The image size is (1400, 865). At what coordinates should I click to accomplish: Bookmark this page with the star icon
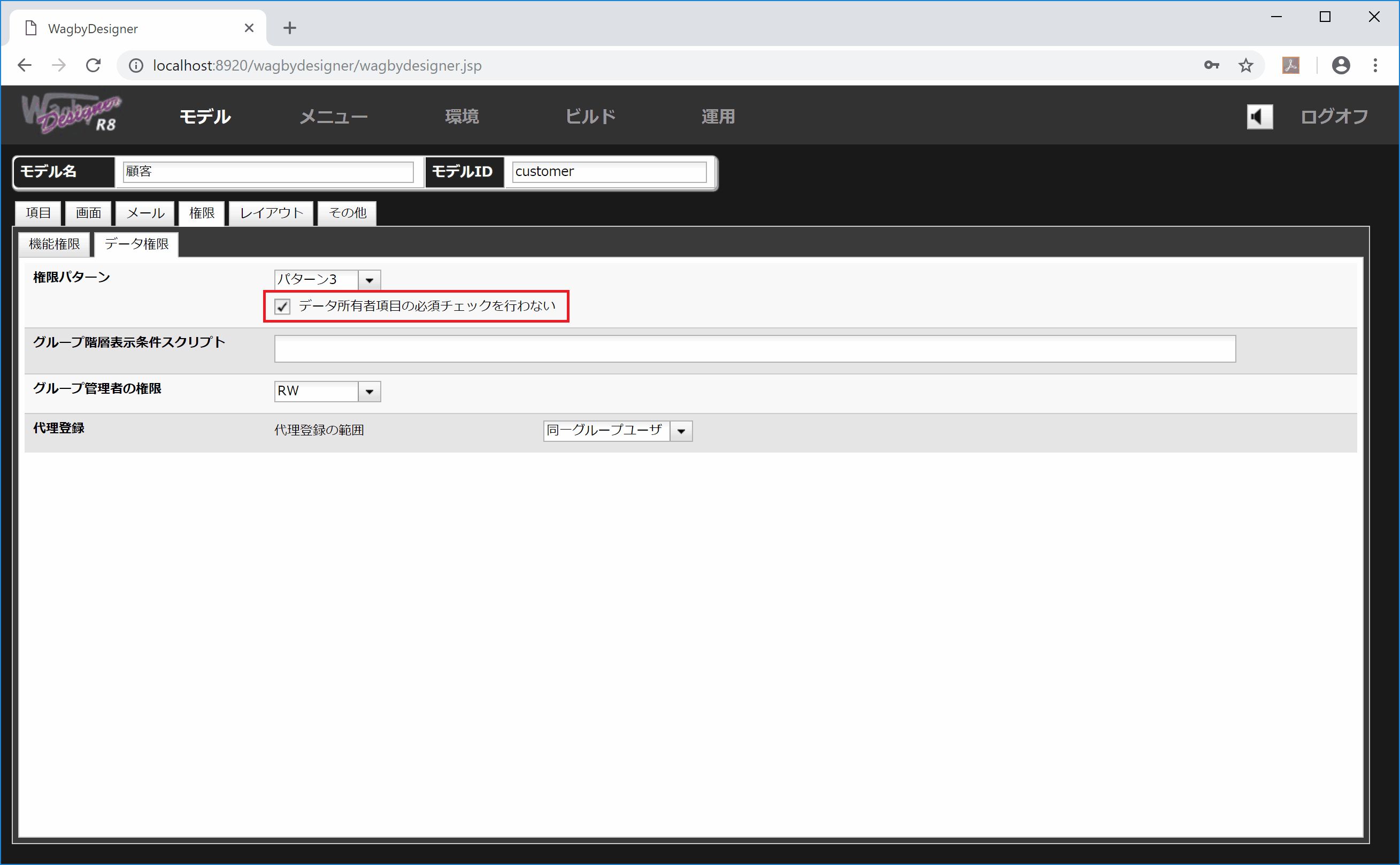click(1245, 65)
